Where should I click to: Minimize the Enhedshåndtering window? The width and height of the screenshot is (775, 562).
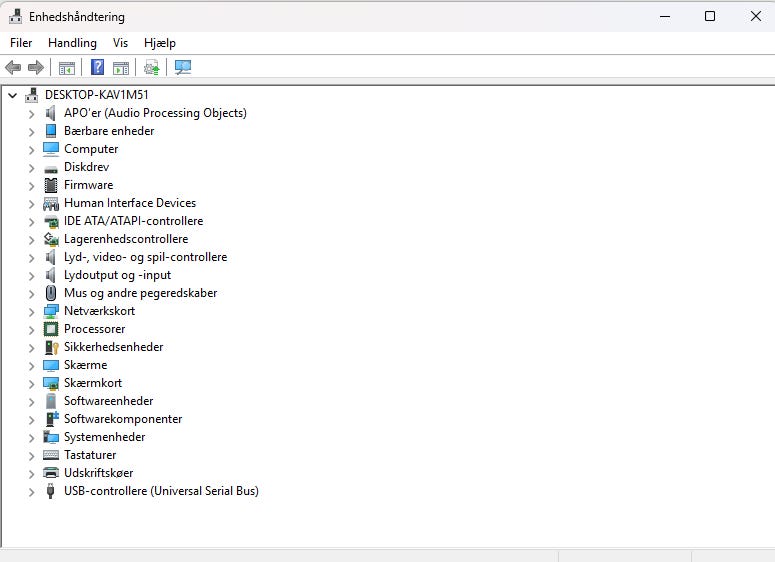(x=665, y=16)
